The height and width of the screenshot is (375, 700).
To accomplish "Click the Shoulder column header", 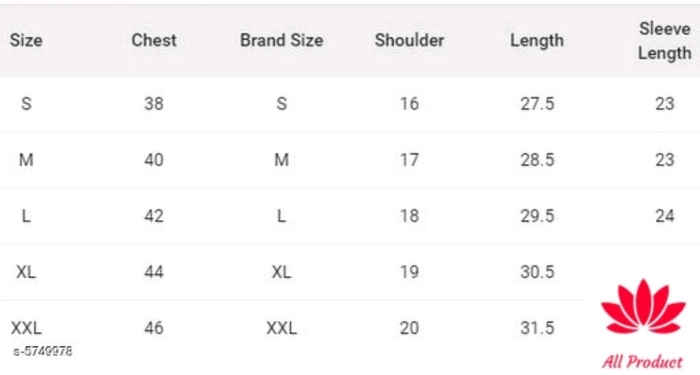I will tap(409, 40).
